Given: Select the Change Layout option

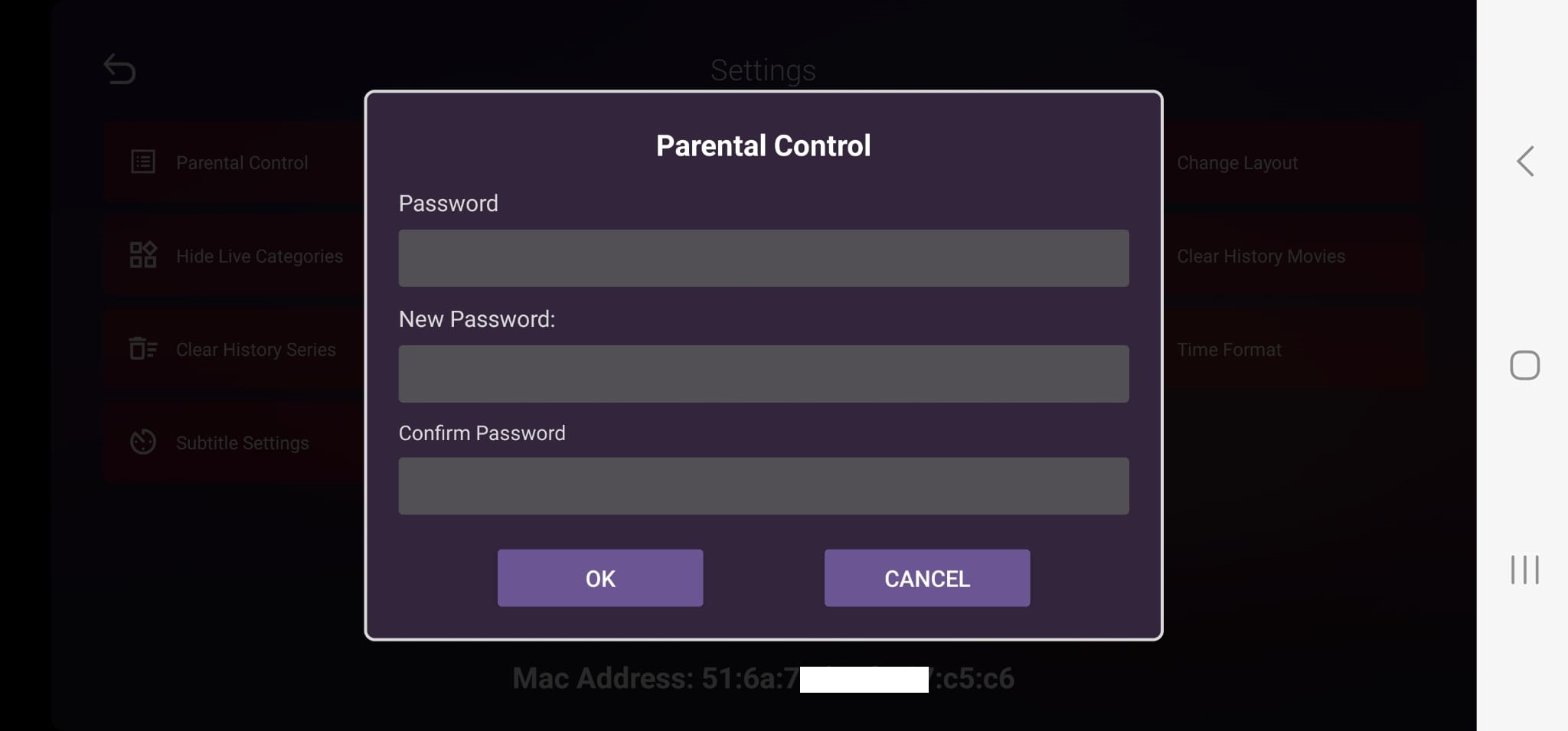Looking at the screenshot, I should click(x=1237, y=162).
